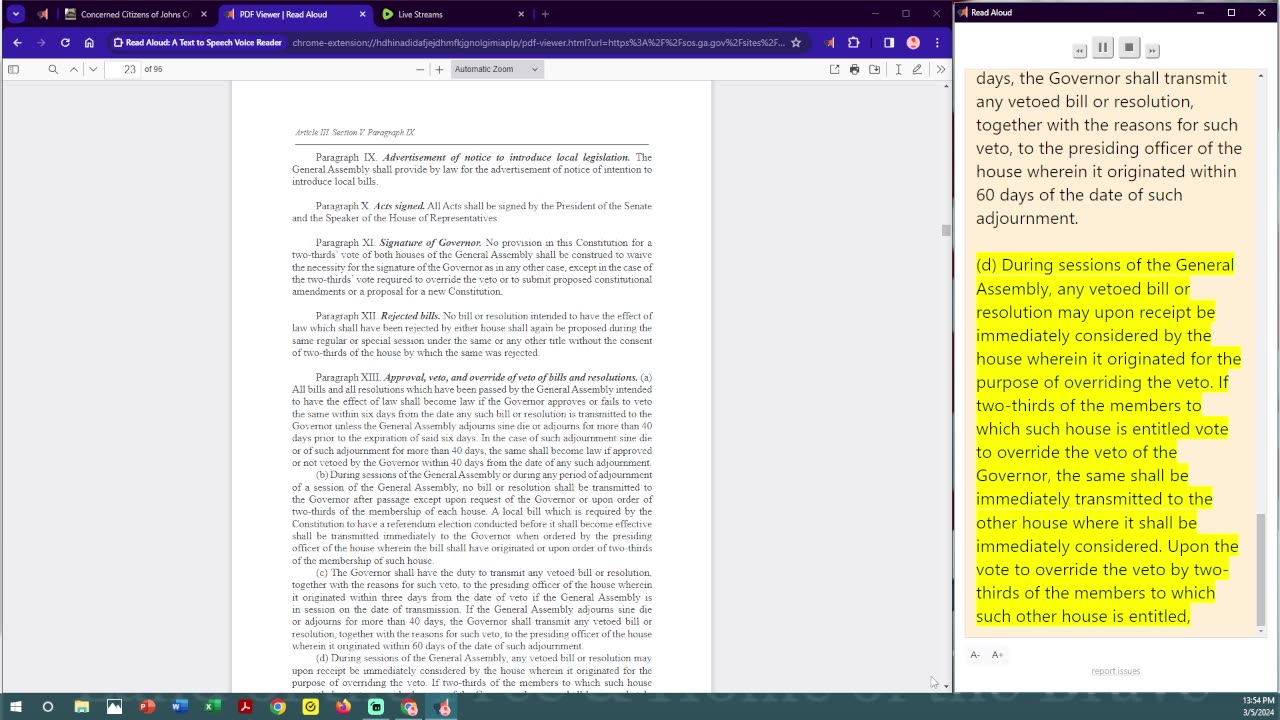Pause playback in the Read Aloud window
Viewport: 1280px width, 720px height.
click(1103, 48)
